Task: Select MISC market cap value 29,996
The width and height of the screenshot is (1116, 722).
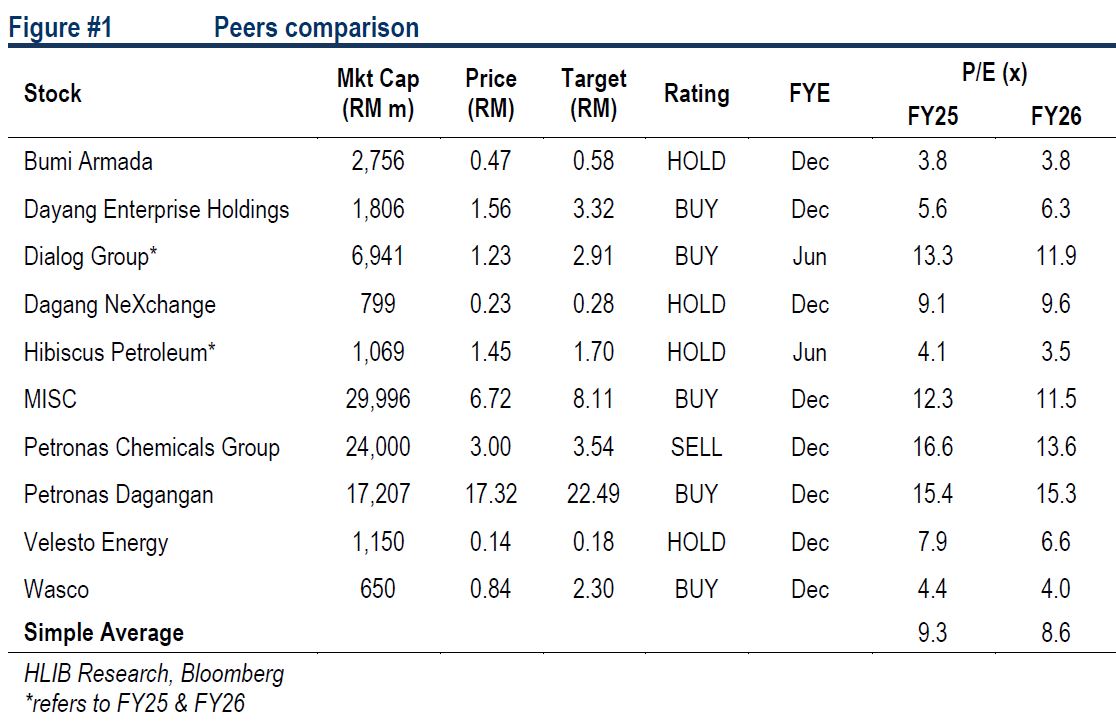Action: pos(377,400)
